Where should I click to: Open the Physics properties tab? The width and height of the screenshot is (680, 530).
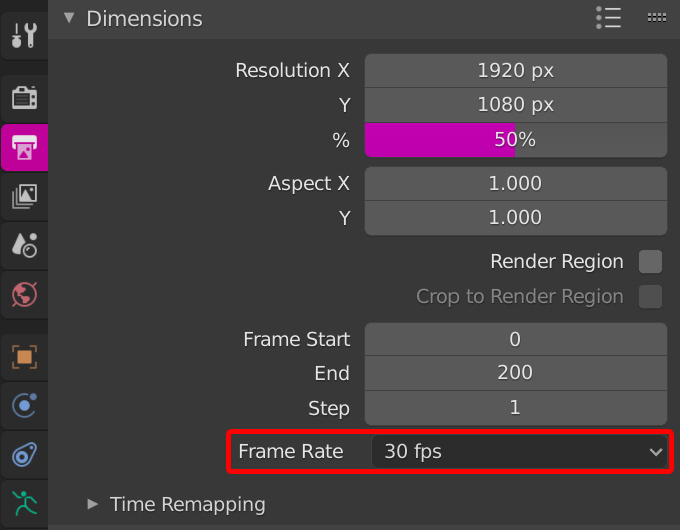point(24,405)
